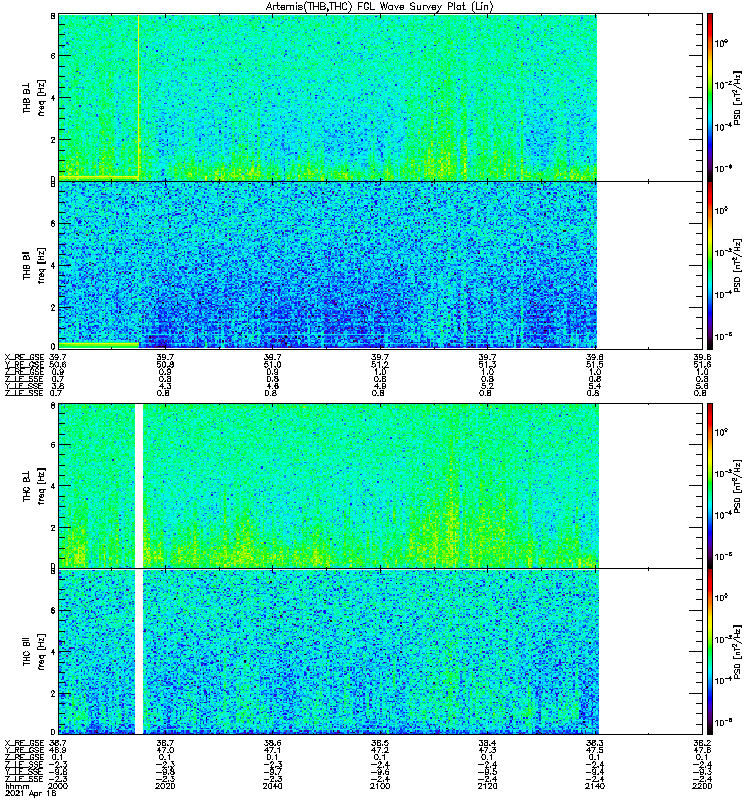Click the "2040" time tick label
This screenshot has width=750, height=800.
point(272,786)
